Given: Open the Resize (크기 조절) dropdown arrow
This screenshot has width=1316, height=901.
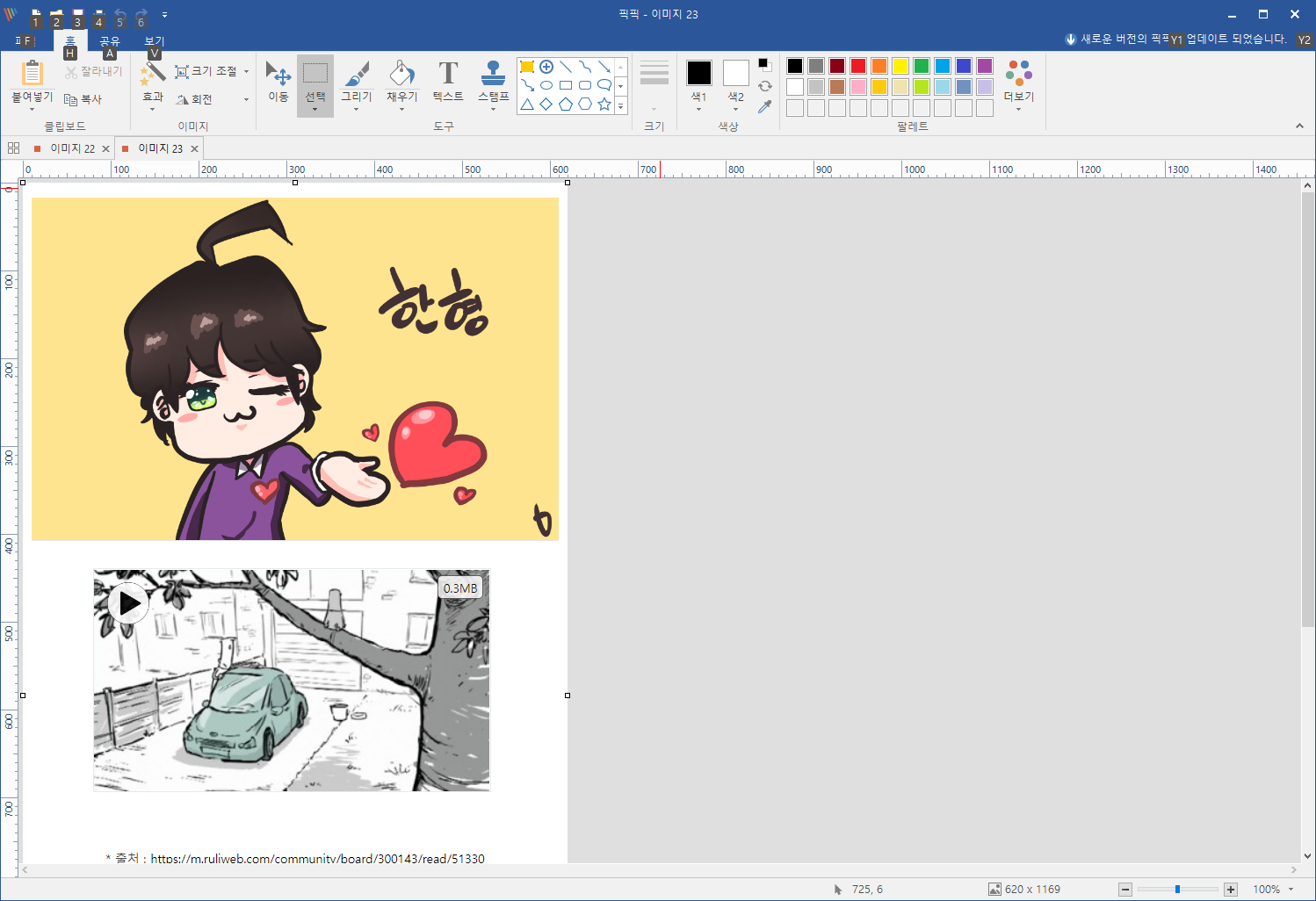Looking at the screenshot, I should [x=246, y=72].
